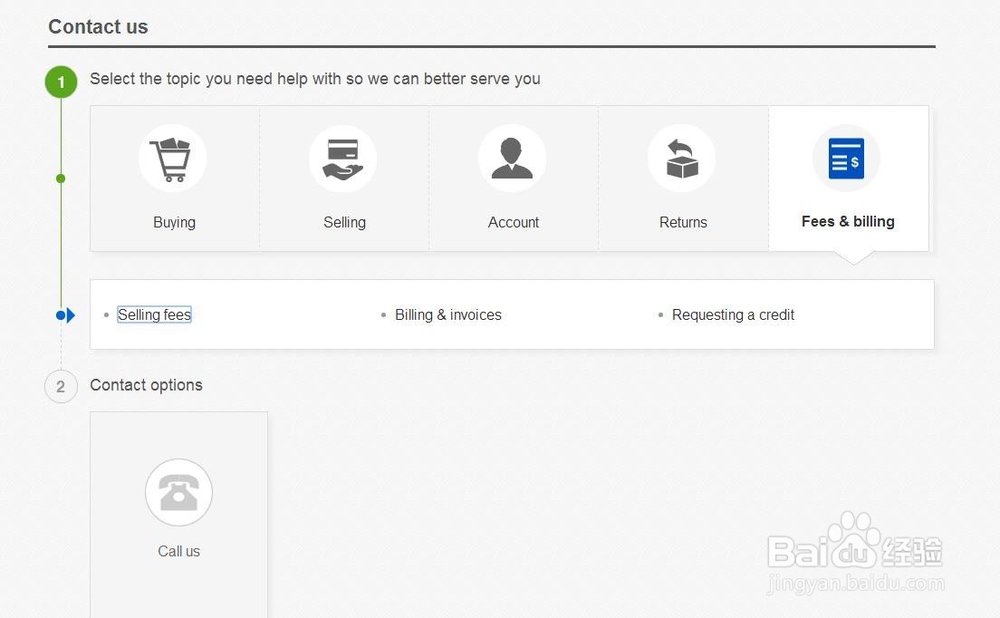Select the Account topic label

point(513,222)
